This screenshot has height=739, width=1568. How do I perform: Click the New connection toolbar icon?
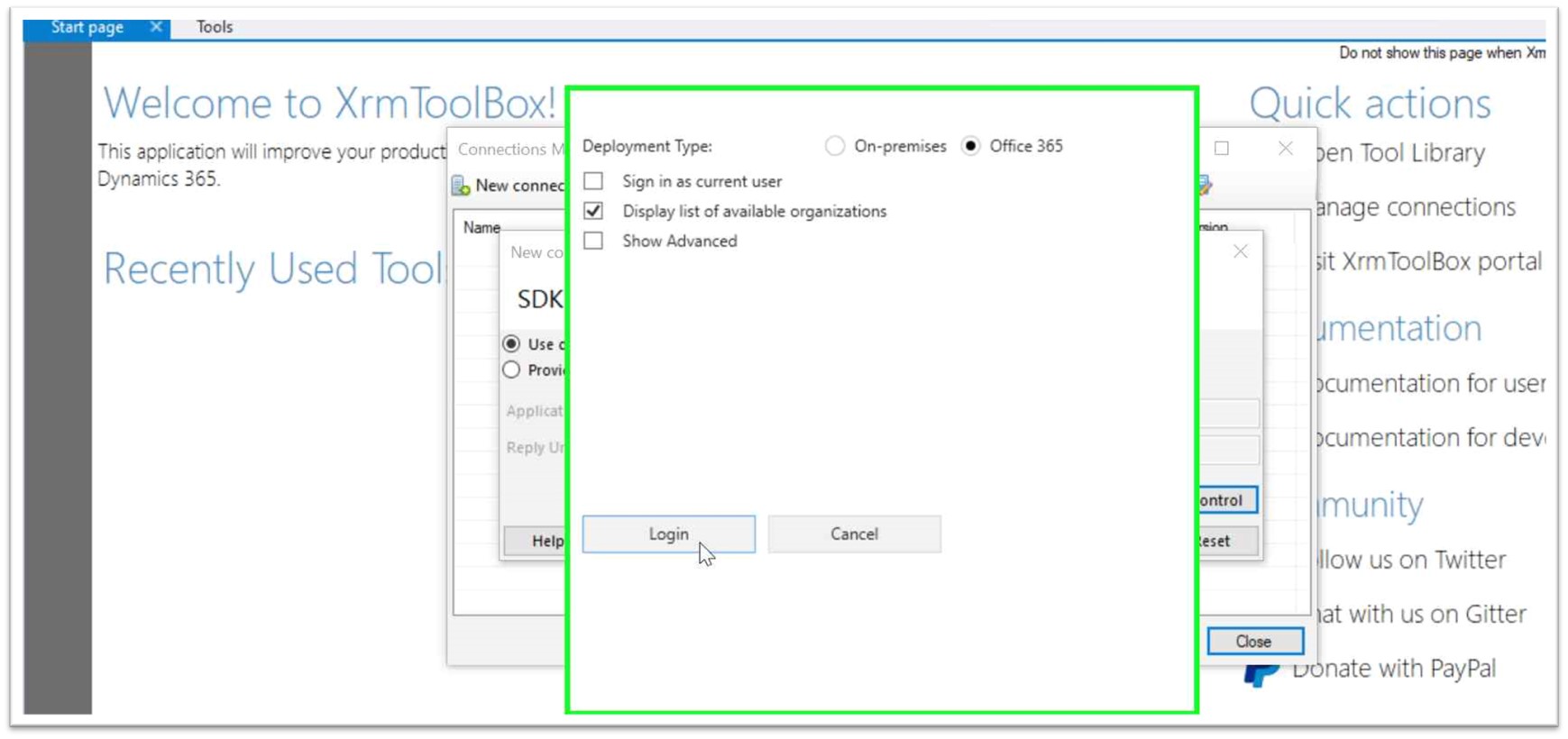[461, 186]
